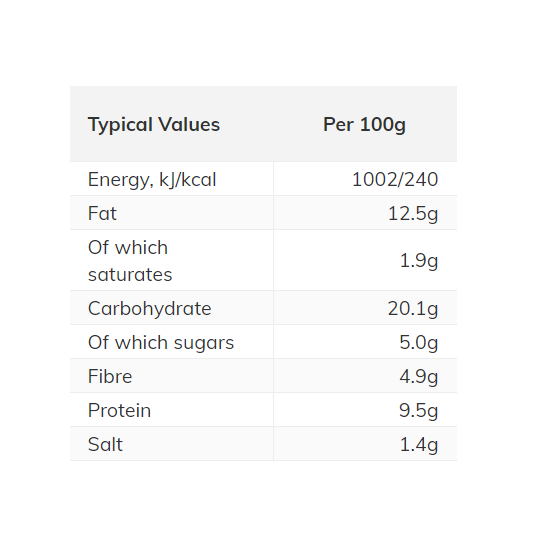Click the 20.1g carbohydrate value
Viewport: 560px width, 560px height.
(413, 309)
